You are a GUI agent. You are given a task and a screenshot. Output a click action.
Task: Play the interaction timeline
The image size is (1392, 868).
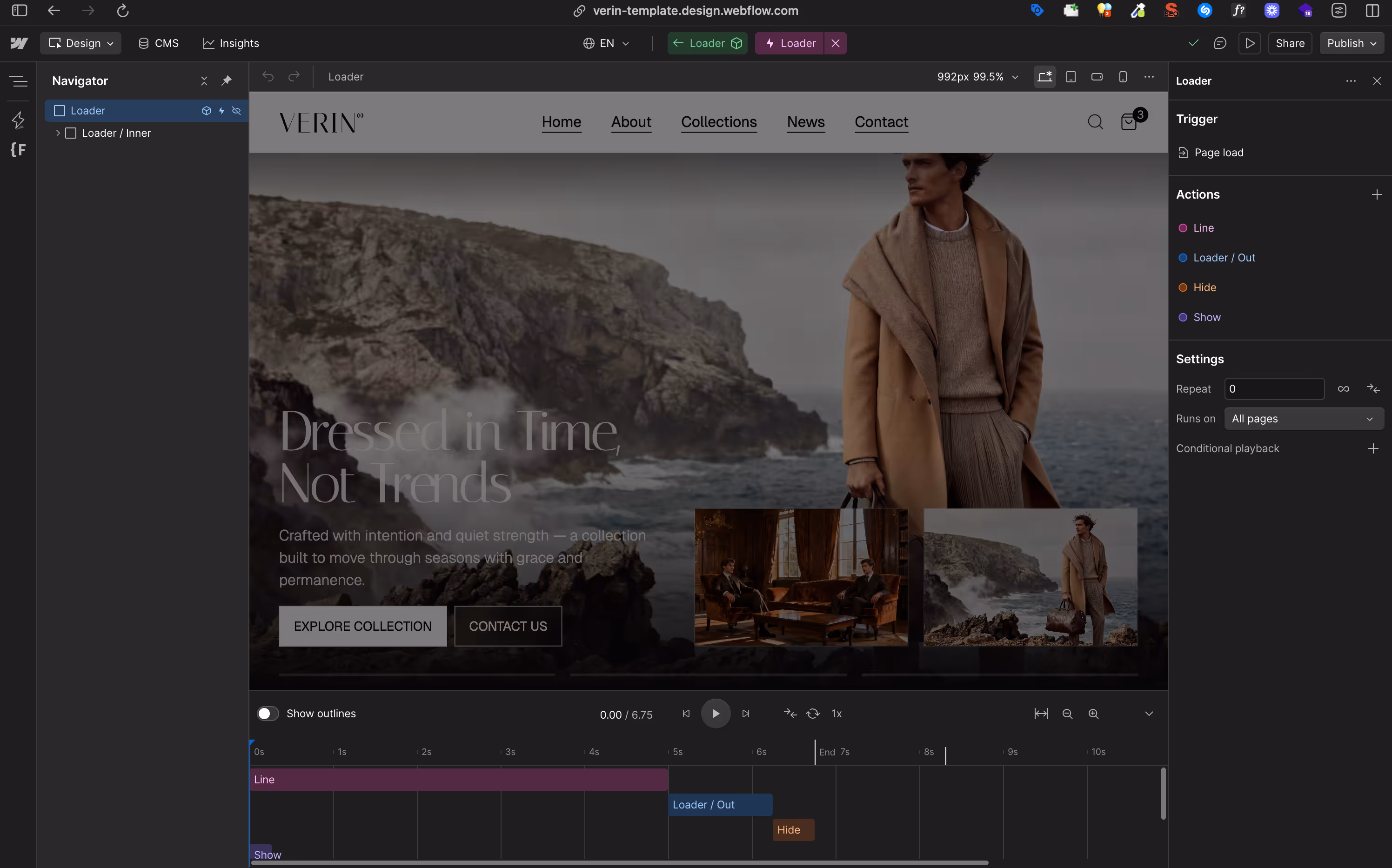click(715, 714)
